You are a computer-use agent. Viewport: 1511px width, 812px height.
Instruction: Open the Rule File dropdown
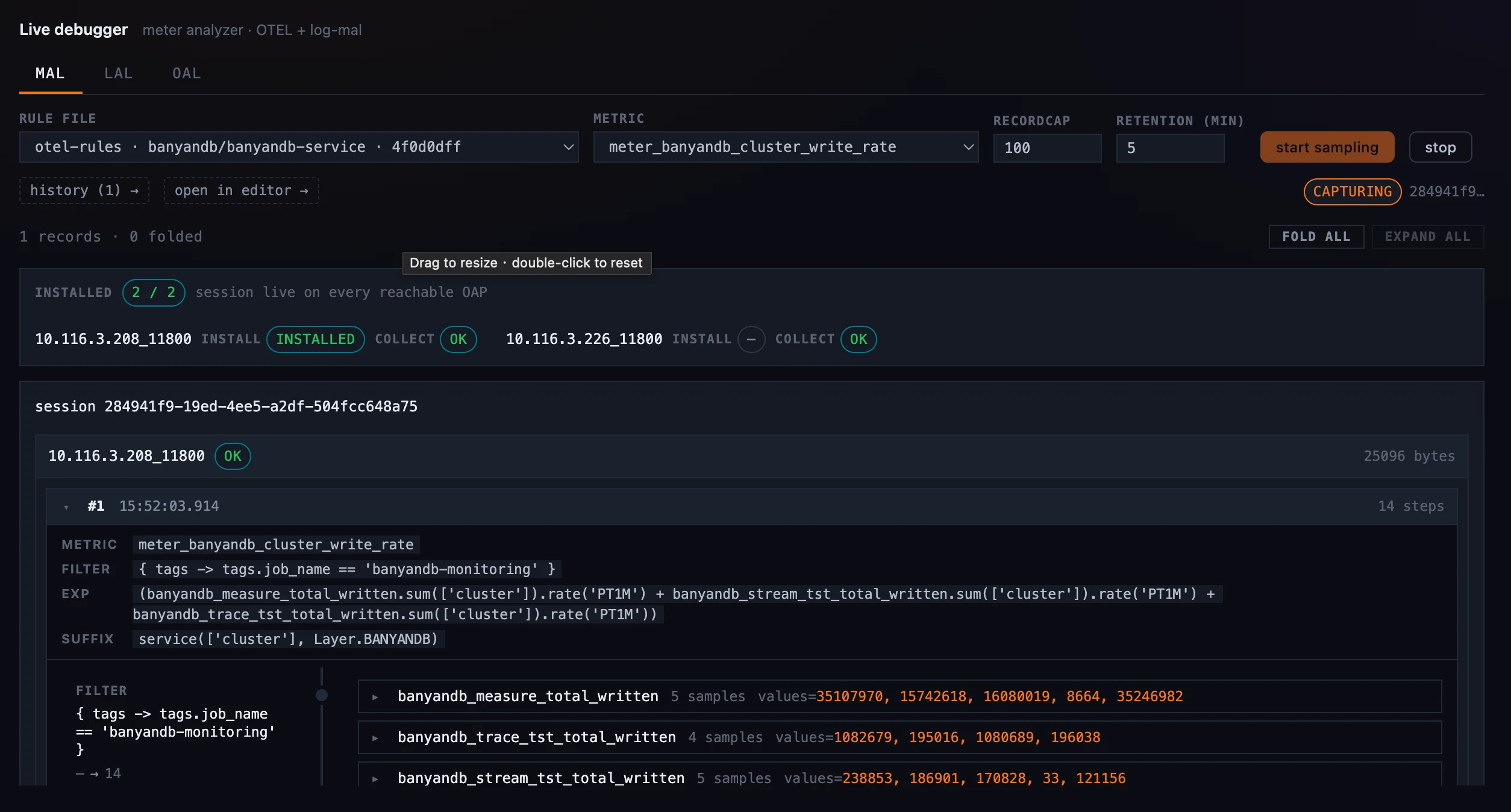point(299,147)
